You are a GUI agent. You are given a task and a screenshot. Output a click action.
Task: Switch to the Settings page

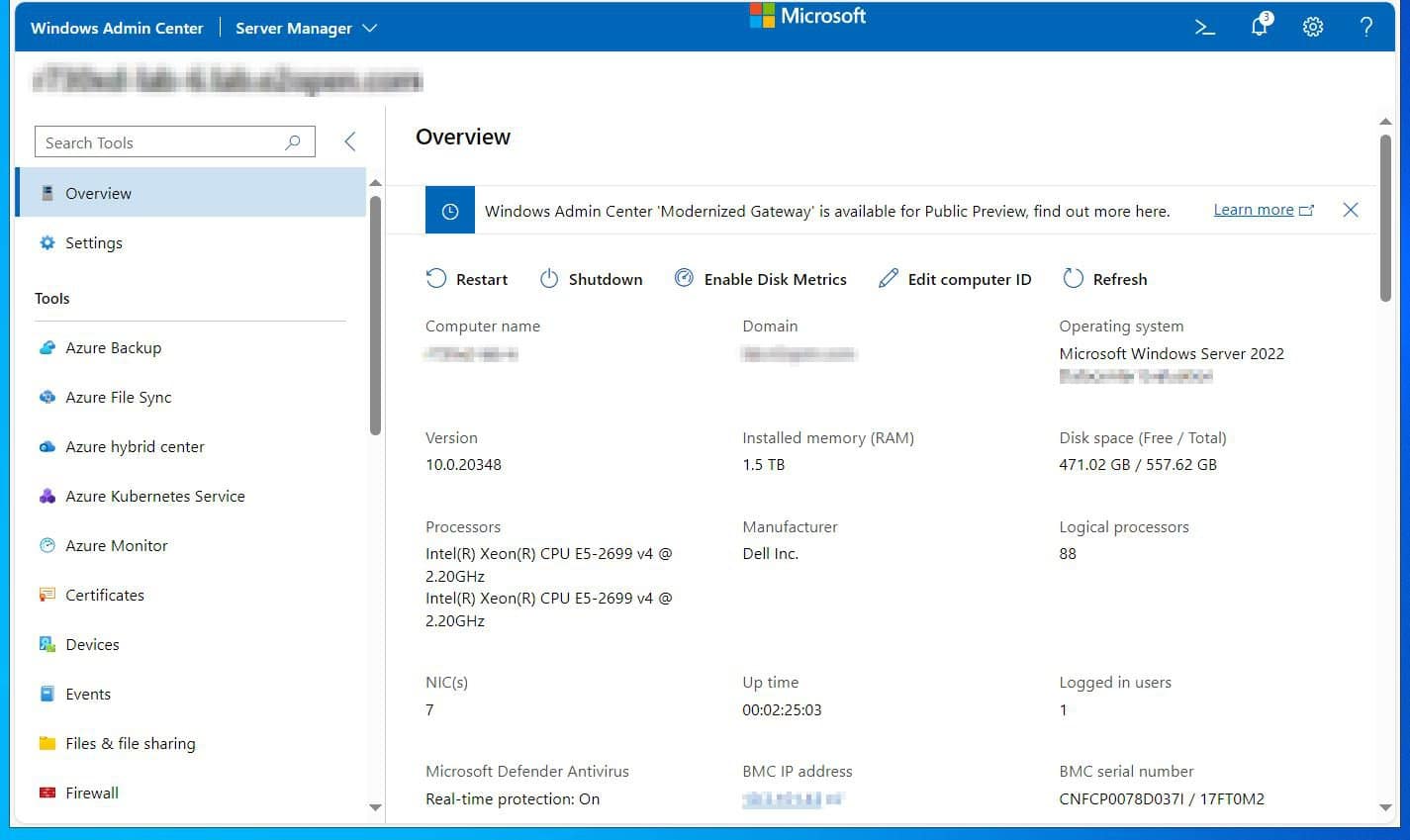tap(93, 242)
